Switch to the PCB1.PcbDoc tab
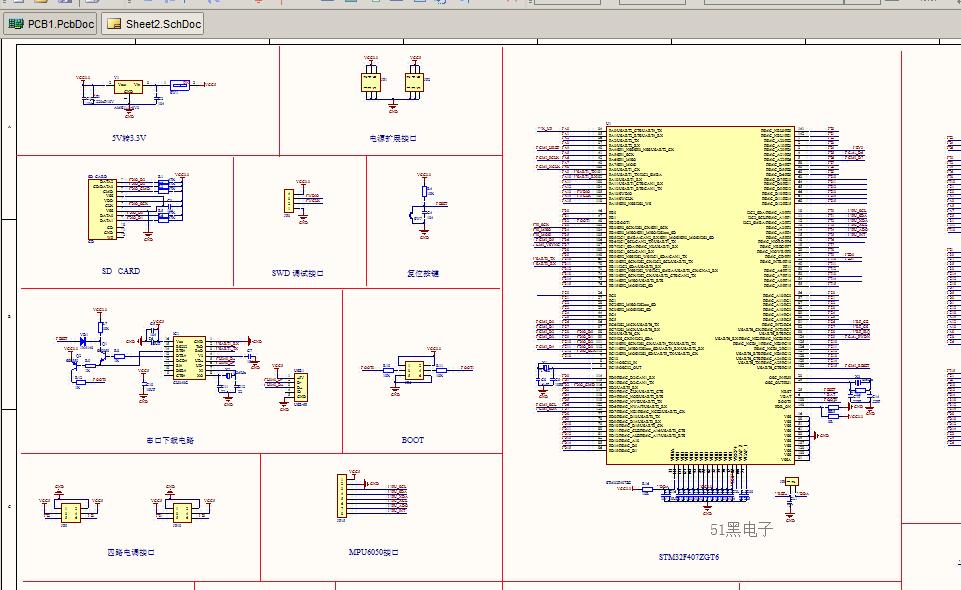This screenshot has height=590, width=961. [x=51, y=24]
